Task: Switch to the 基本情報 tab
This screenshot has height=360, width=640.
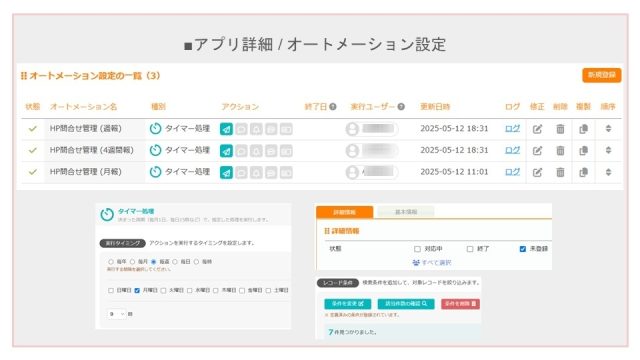Action: [x=406, y=212]
